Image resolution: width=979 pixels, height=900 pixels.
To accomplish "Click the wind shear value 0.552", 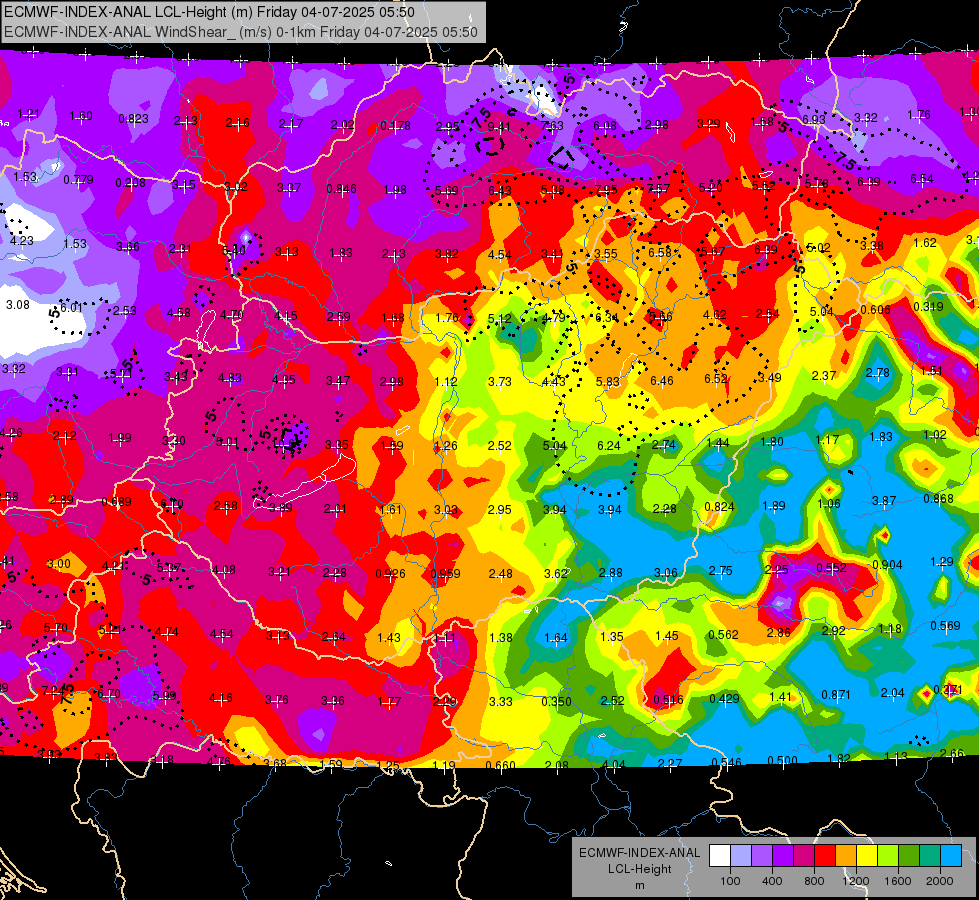I will click(832, 567).
